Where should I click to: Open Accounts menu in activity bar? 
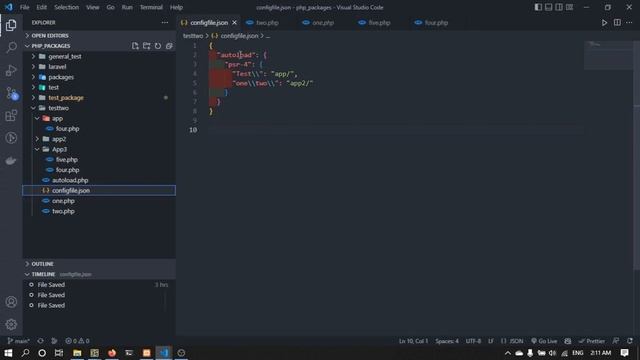(11, 302)
